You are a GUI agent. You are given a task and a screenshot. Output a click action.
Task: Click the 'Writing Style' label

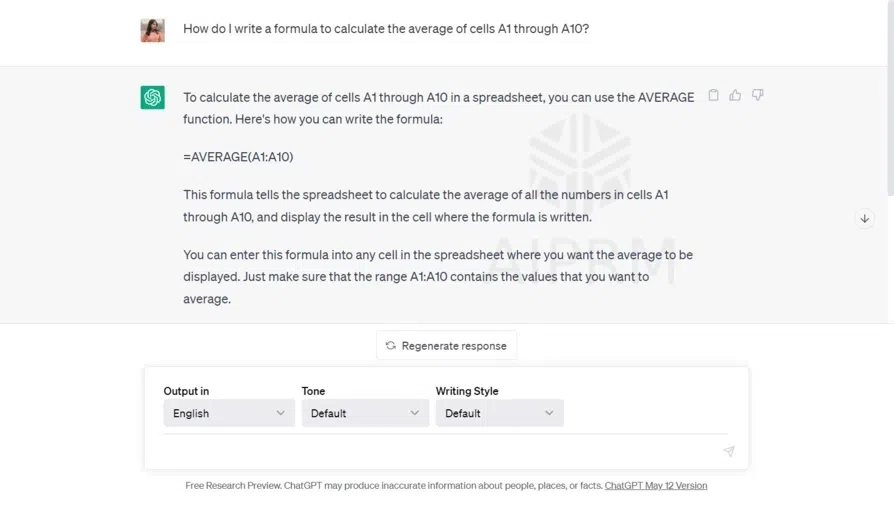click(467, 391)
